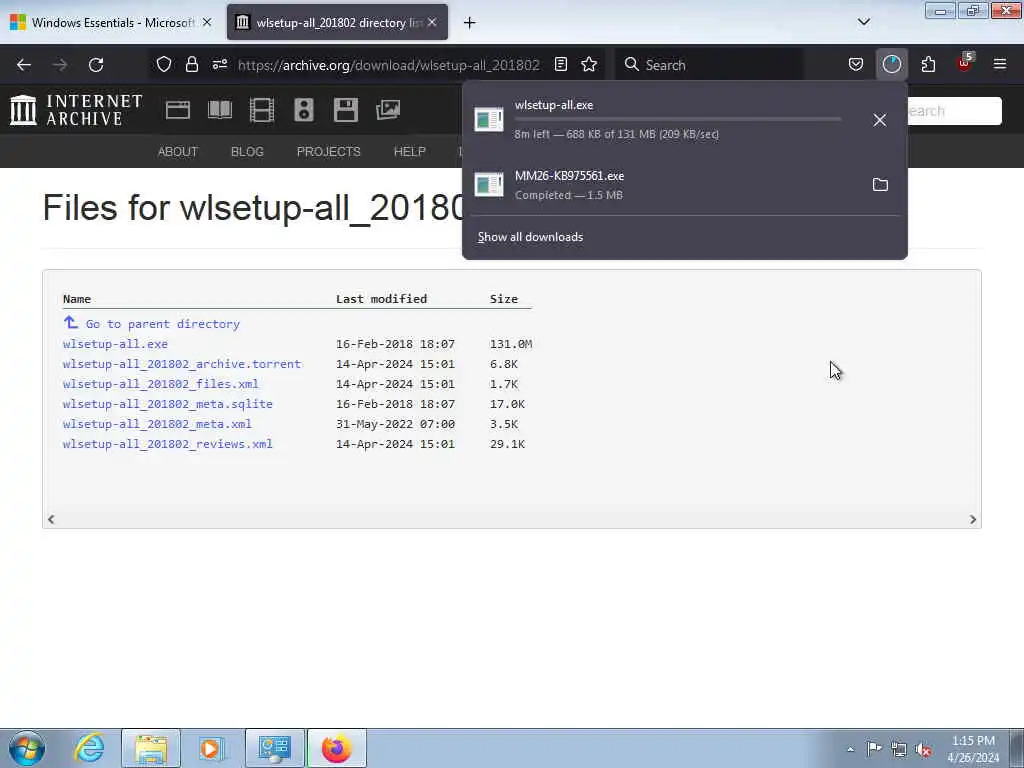Open the BLOG menu item
The image size is (1024, 768).
tap(248, 152)
